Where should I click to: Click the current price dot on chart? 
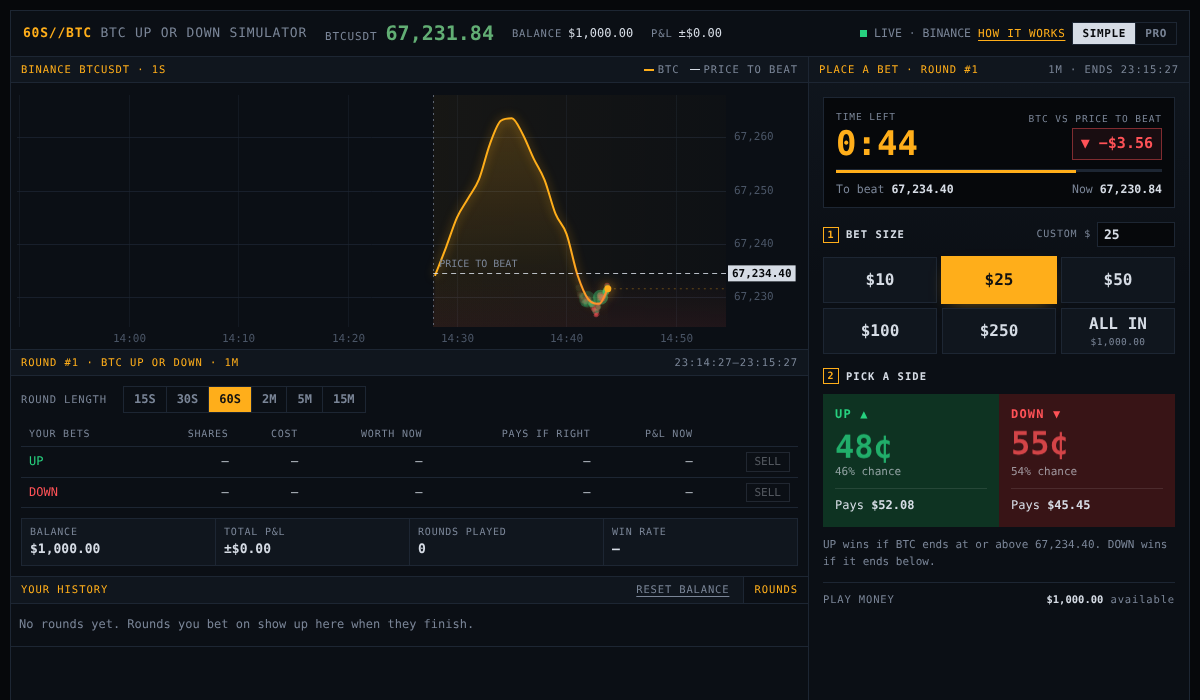(x=607, y=288)
